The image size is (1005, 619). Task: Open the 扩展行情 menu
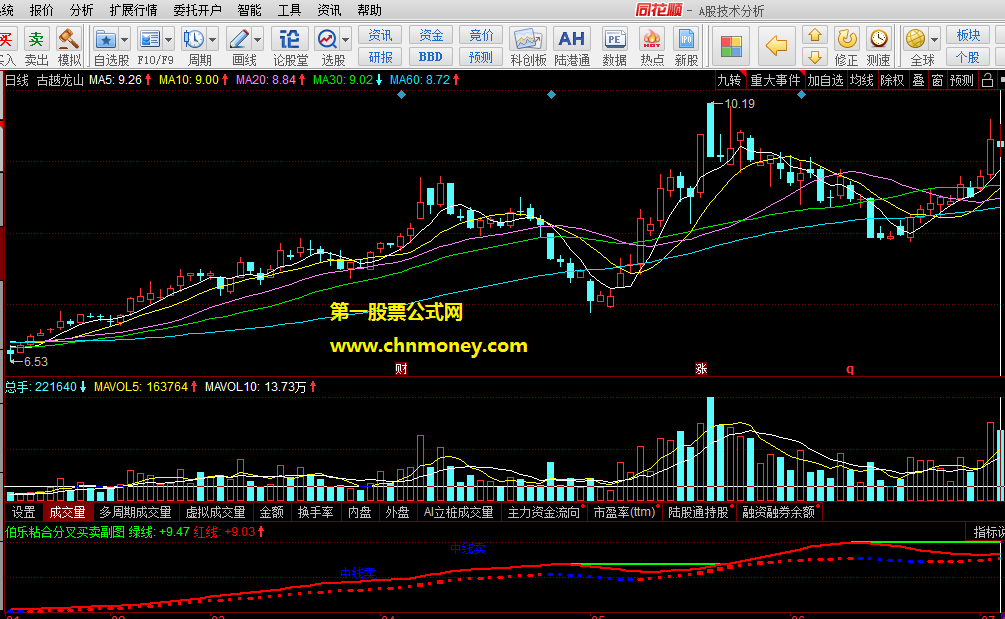pyautogui.click(x=133, y=10)
